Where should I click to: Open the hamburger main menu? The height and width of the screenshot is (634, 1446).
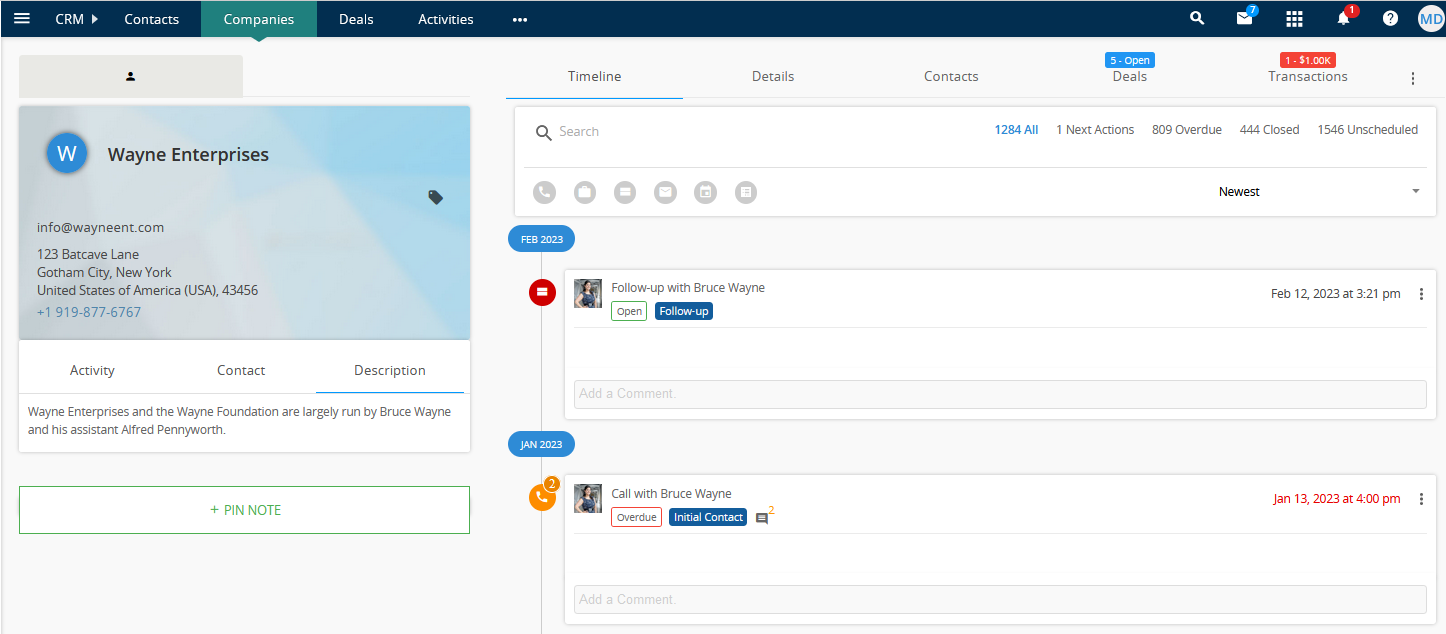21,19
